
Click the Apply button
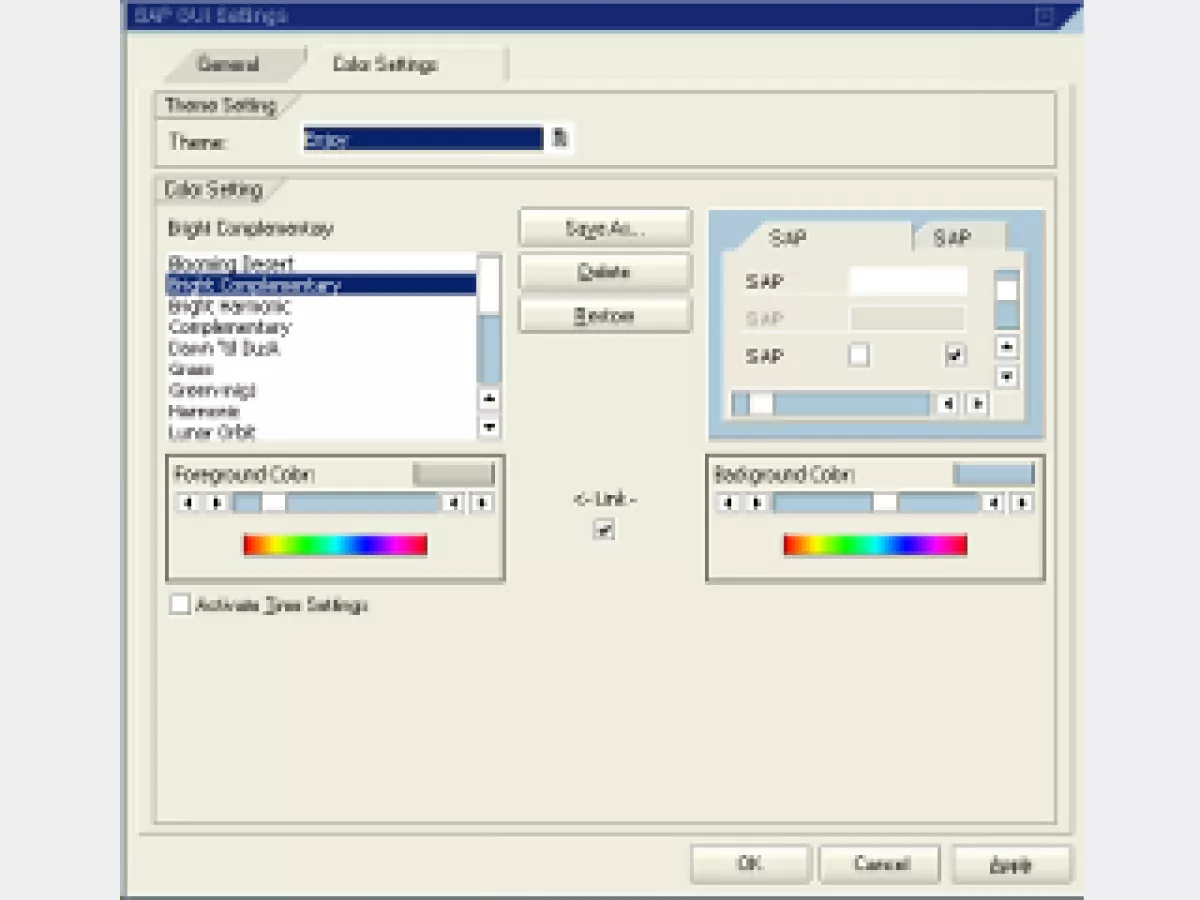(x=1011, y=864)
